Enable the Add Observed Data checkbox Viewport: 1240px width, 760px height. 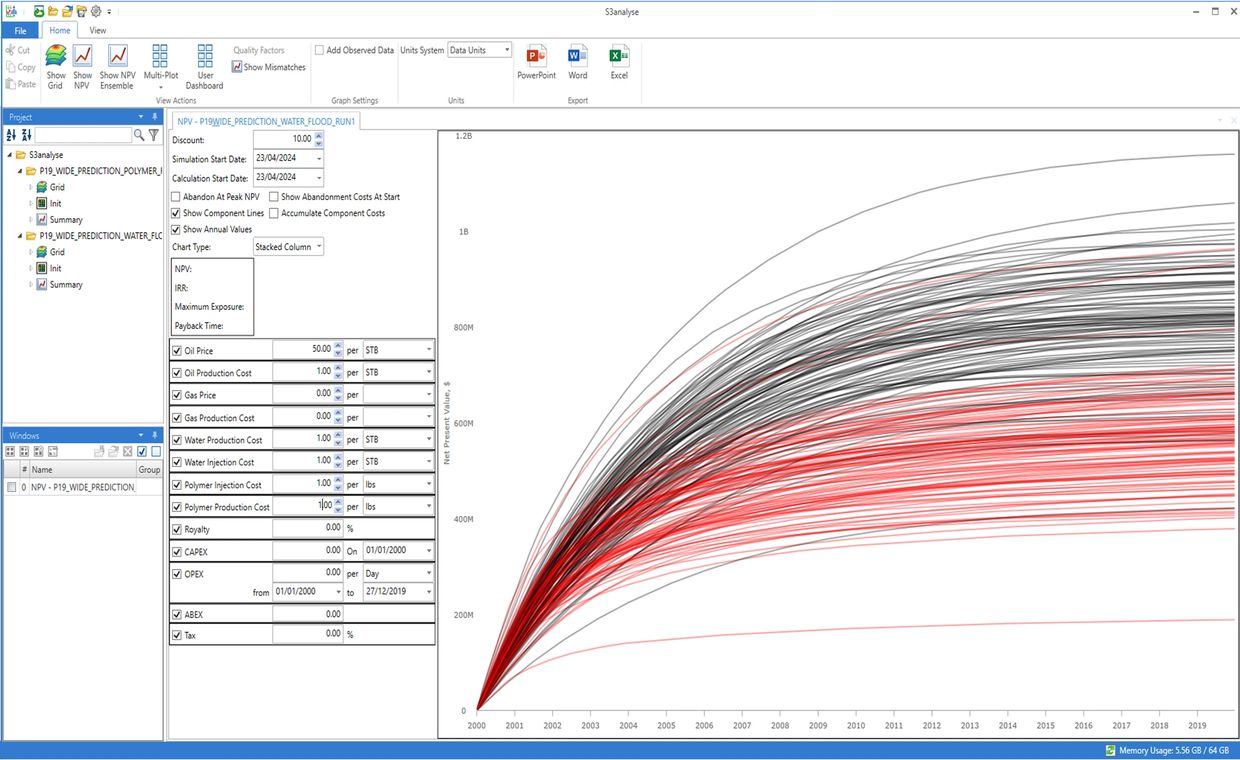pos(320,50)
